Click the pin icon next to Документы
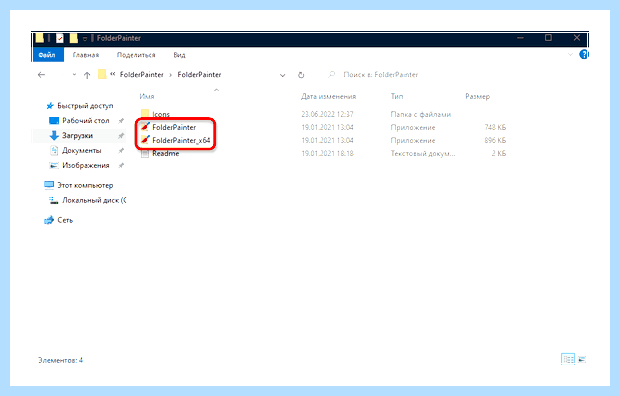Image resolution: width=620 pixels, height=396 pixels. tap(121, 150)
